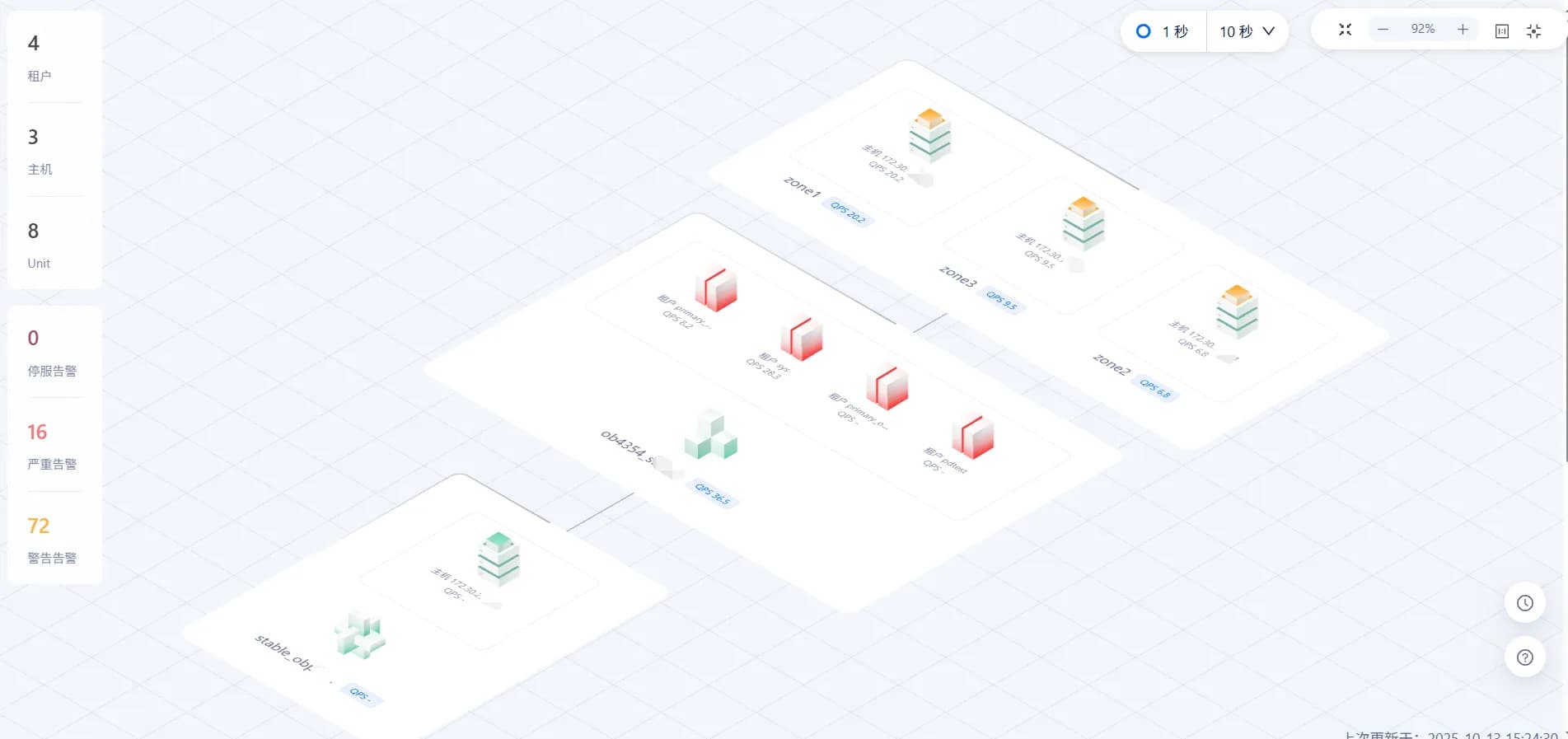Click the center-focus icon in top toolbar

[x=1533, y=31]
